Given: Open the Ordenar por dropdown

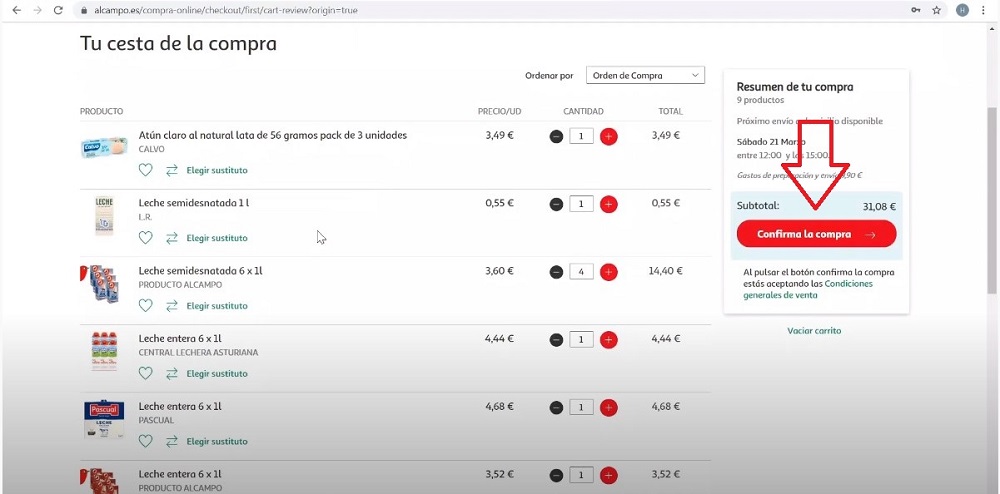Looking at the screenshot, I should 645,75.
